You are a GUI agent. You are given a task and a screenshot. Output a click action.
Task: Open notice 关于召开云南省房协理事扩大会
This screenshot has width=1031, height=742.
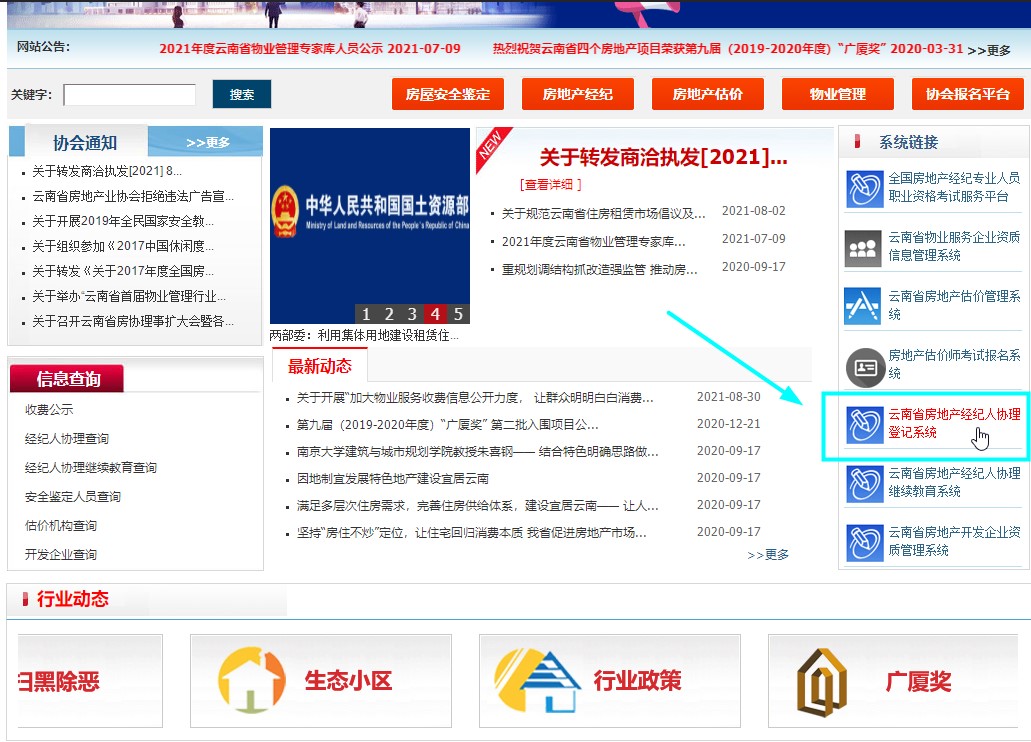pos(133,321)
